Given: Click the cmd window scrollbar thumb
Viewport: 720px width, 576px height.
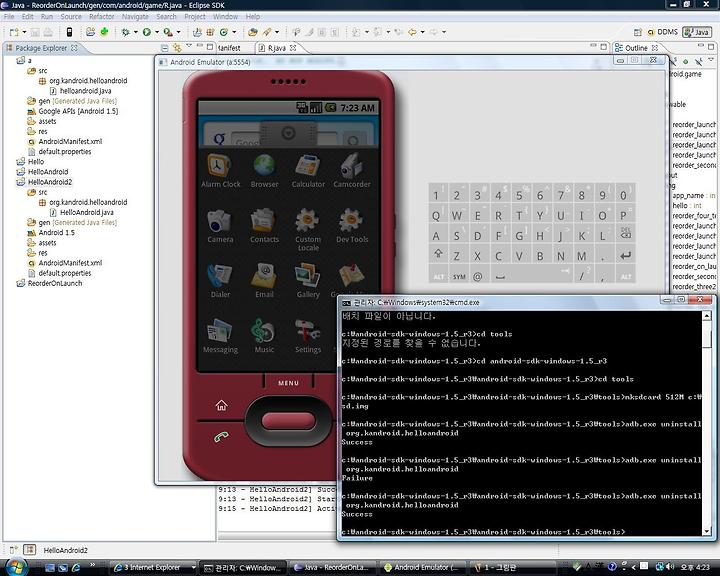Looking at the screenshot, I should [707, 338].
